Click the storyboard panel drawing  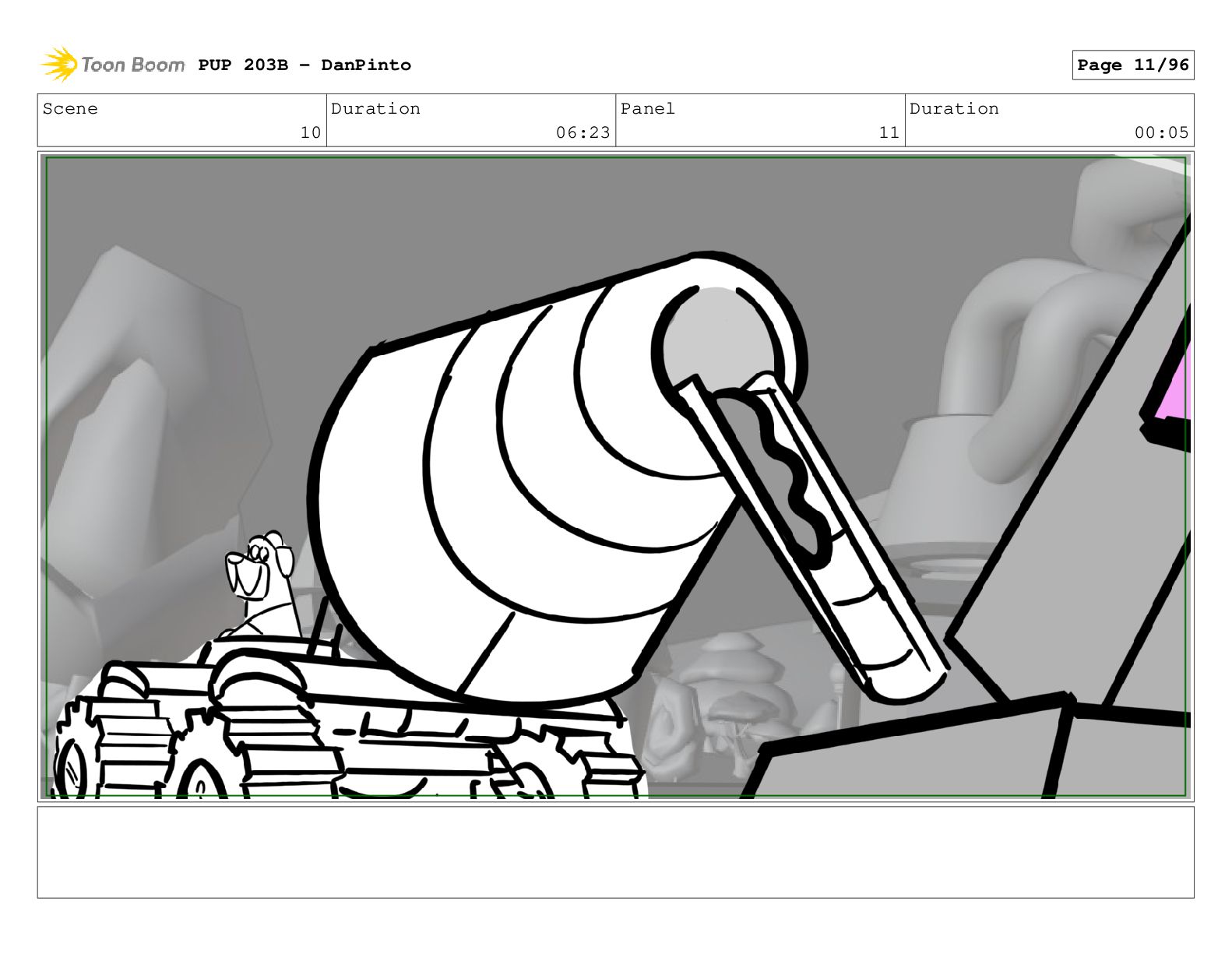click(x=616, y=477)
